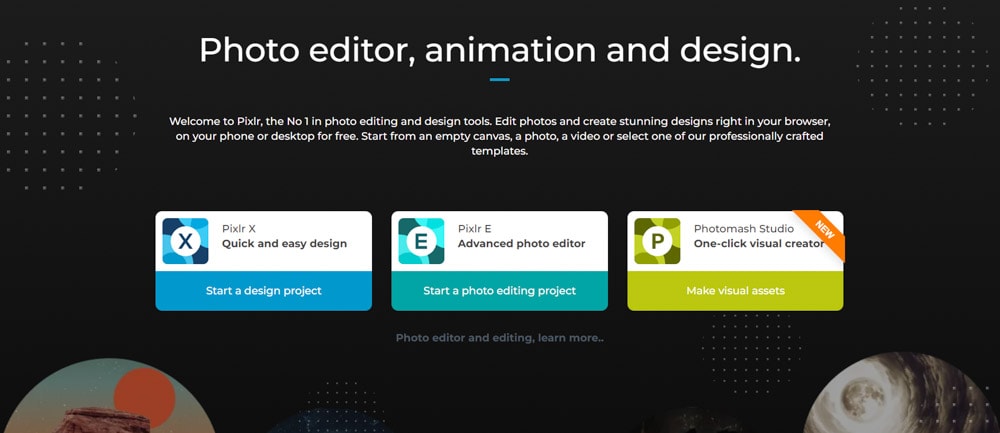This screenshot has height=433, width=1000.
Task: Start a photo editing project button
Action: click(499, 291)
